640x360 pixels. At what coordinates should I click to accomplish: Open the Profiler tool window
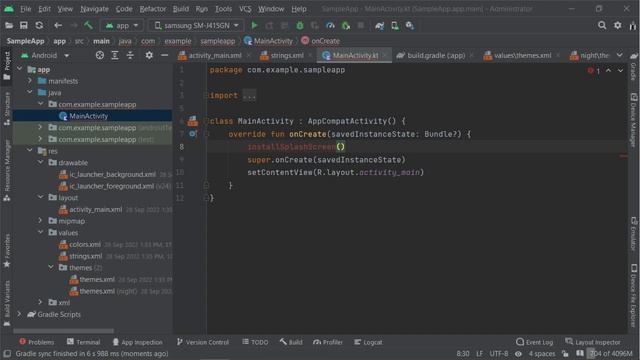click(x=328, y=342)
